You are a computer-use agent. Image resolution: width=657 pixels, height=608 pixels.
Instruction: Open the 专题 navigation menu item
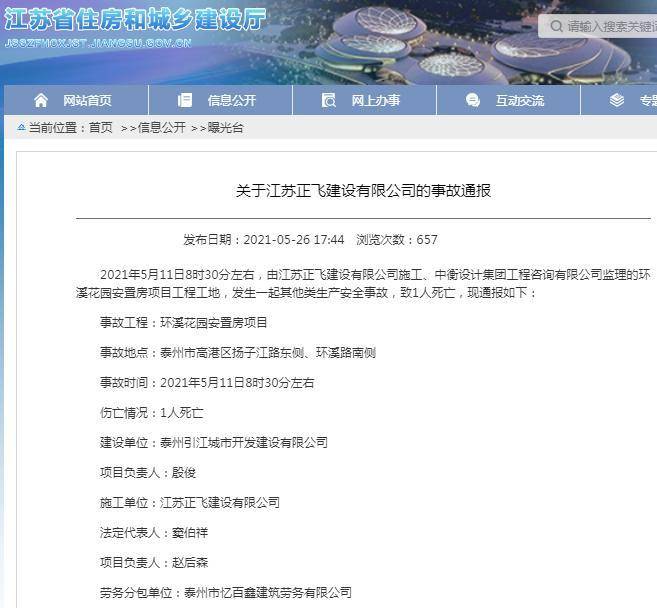click(x=647, y=101)
